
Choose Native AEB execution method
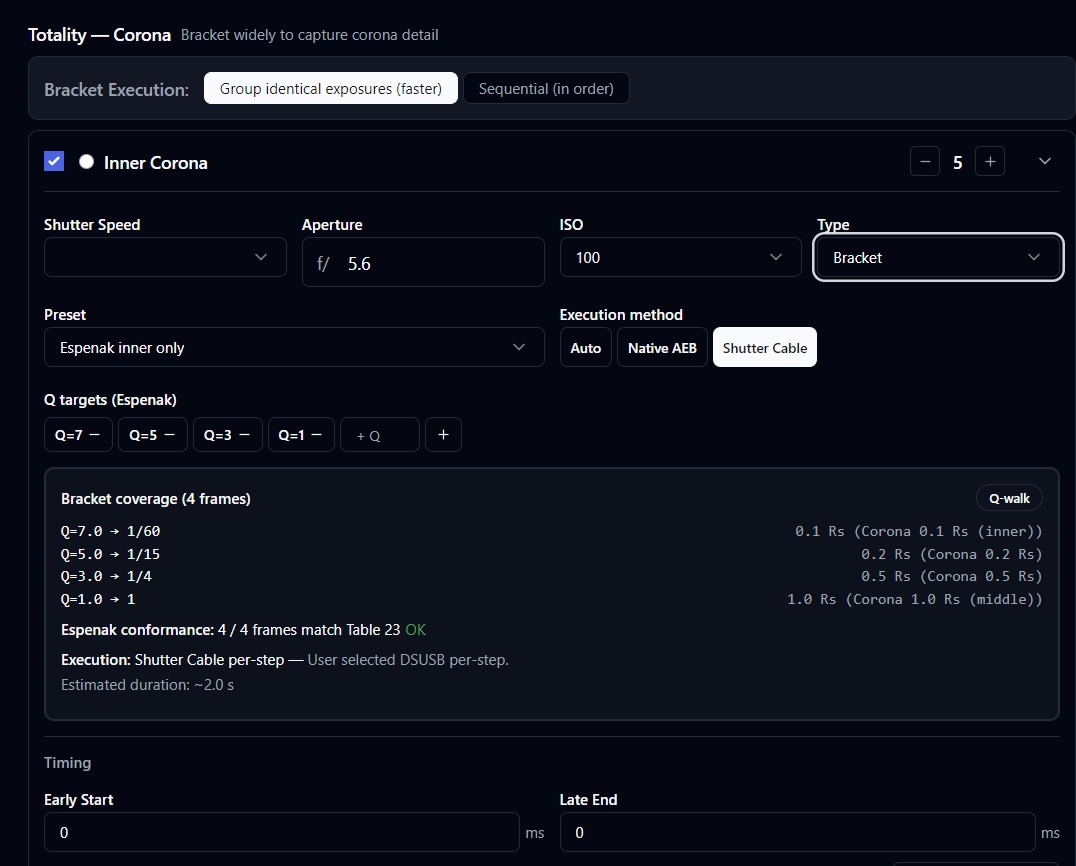pyautogui.click(x=662, y=347)
